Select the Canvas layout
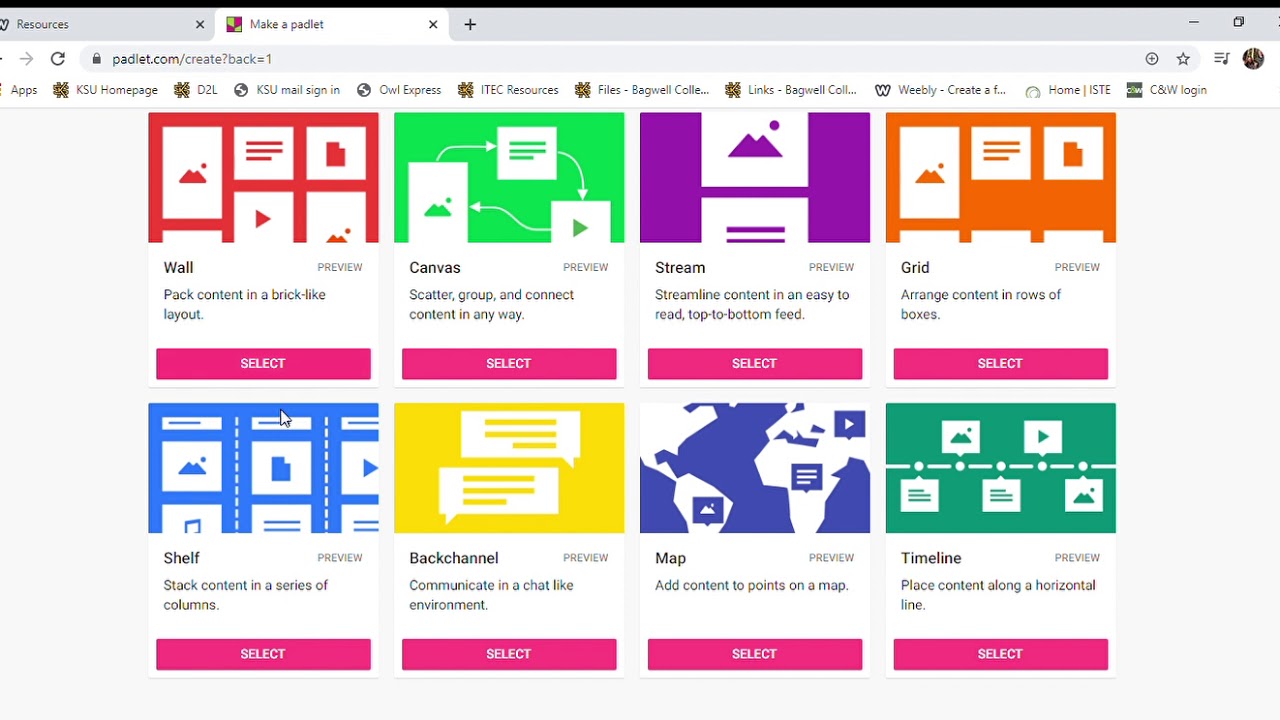 [509, 364]
